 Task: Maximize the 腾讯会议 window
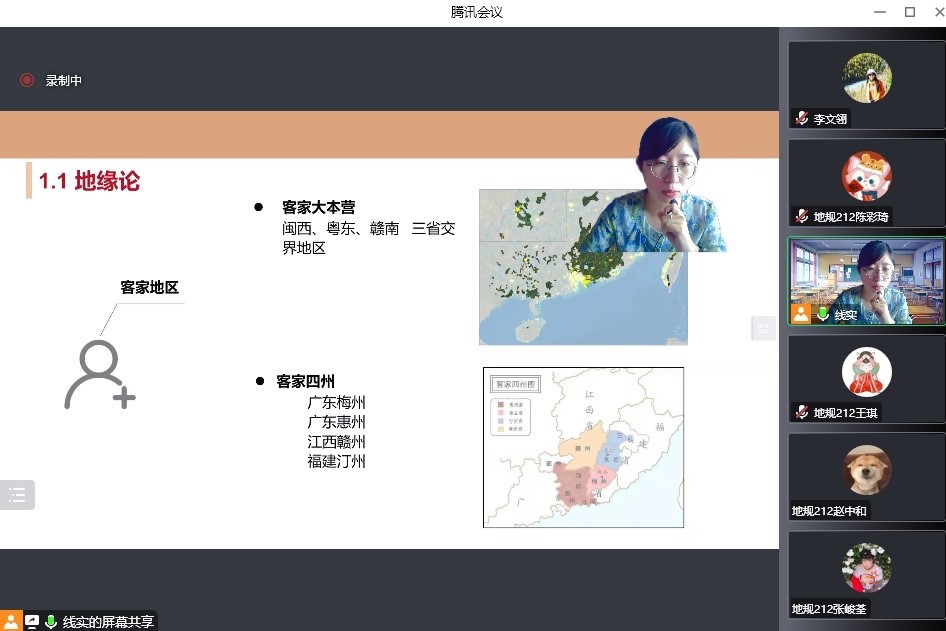tap(909, 12)
